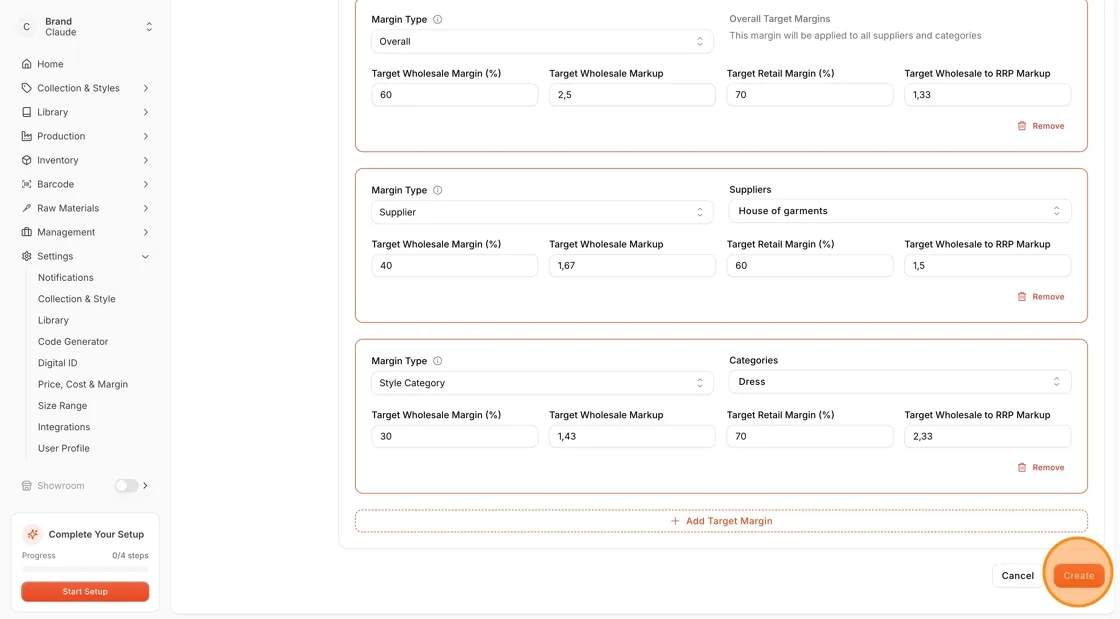Toggle the Showroom switch

pos(126,485)
